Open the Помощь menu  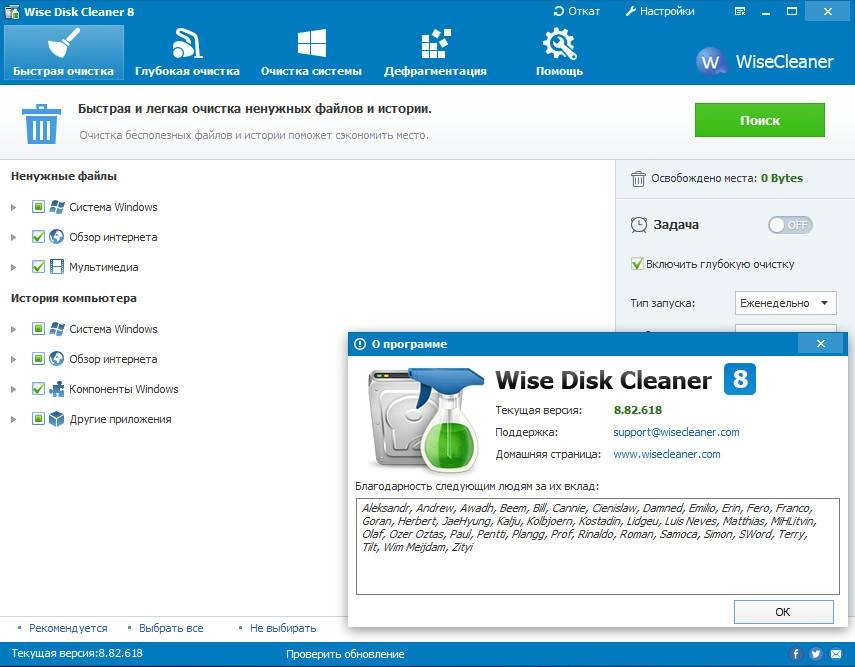(559, 52)
